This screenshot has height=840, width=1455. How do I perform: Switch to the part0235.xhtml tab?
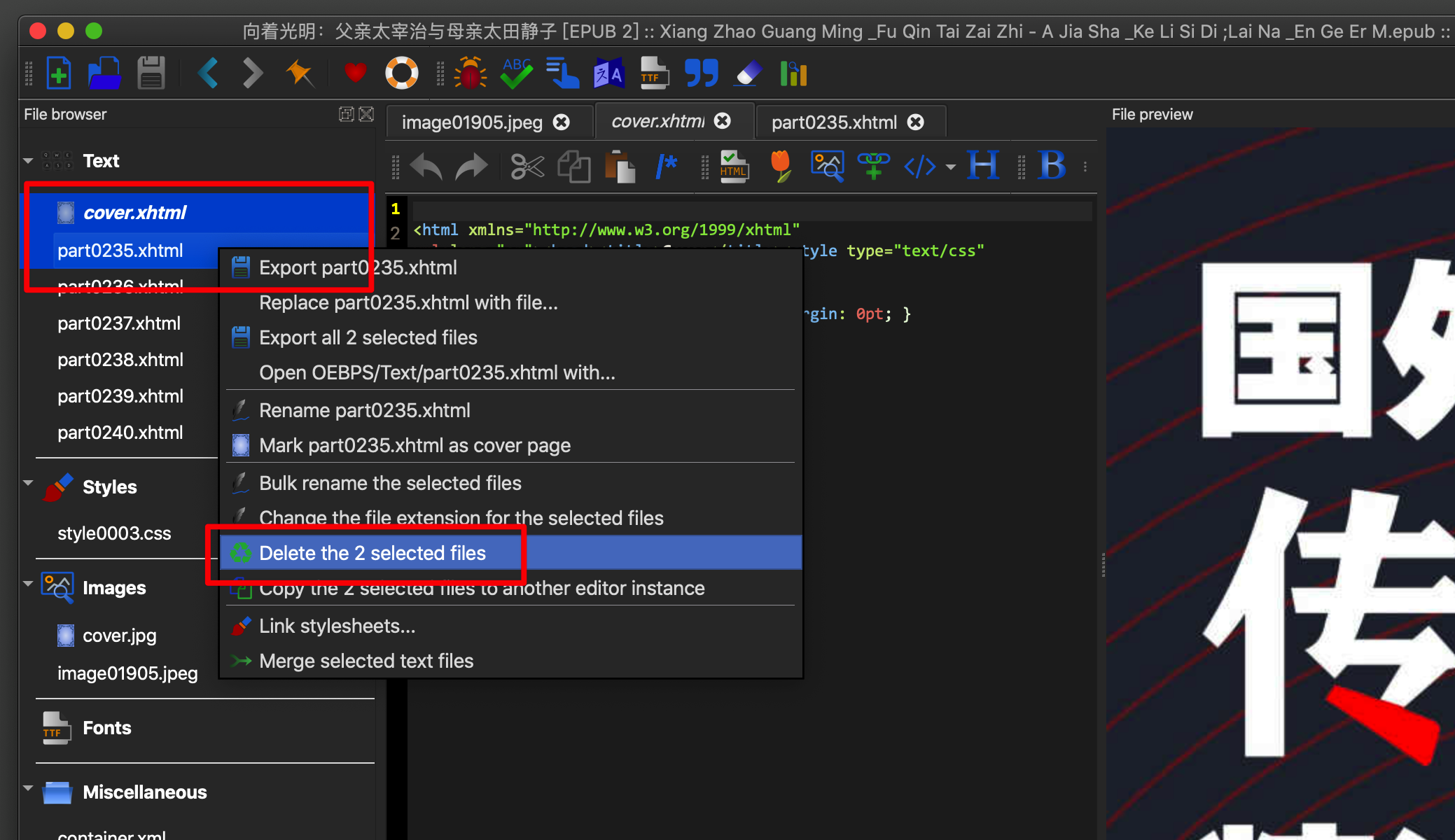tap(833, 122)
